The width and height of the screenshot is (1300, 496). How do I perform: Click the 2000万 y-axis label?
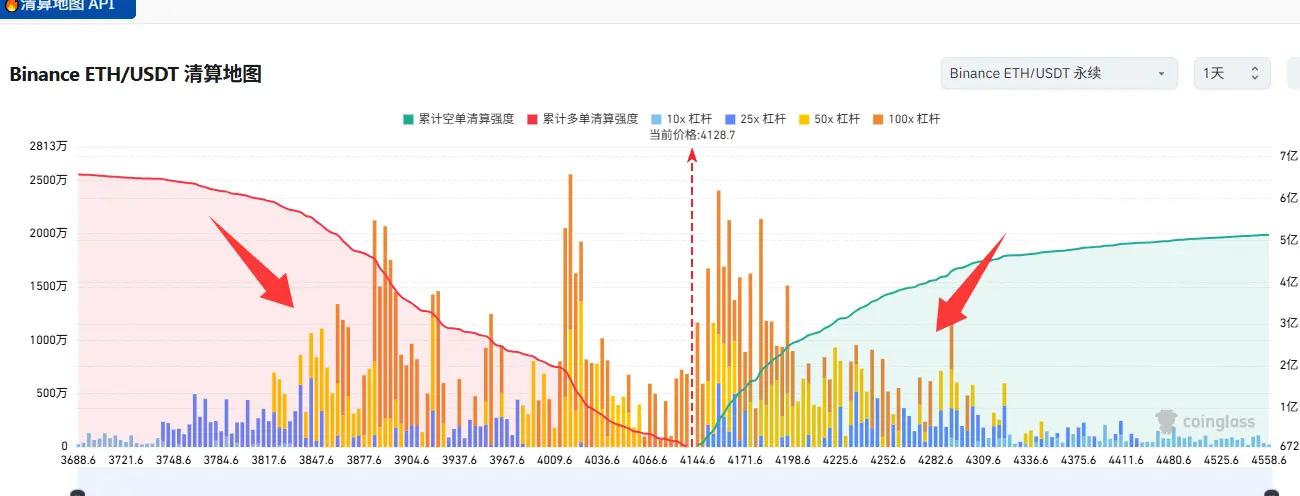tap(49, 233)
